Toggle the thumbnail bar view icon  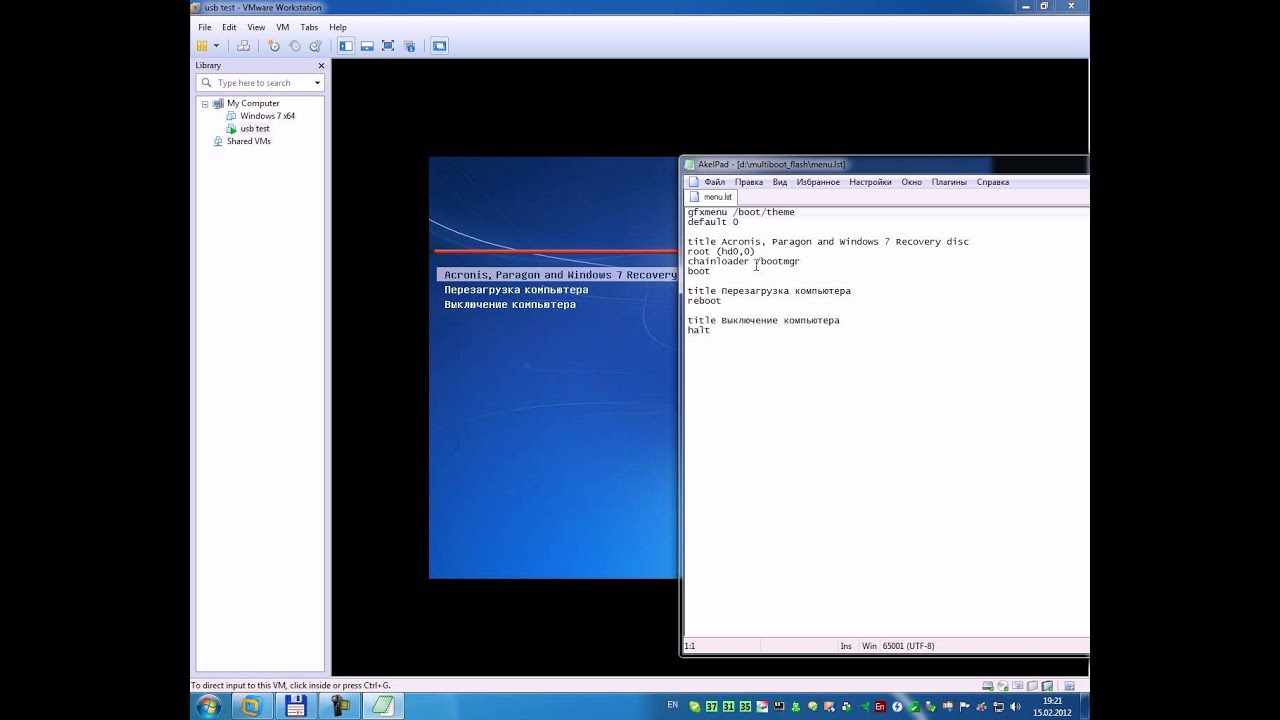click(x=367, y=46)
